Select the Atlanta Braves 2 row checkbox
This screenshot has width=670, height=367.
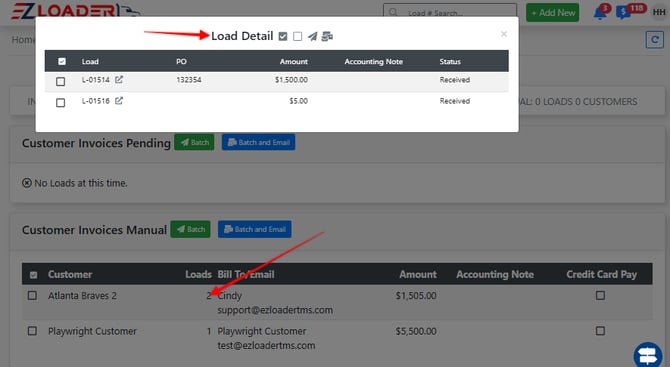[32, 295]
